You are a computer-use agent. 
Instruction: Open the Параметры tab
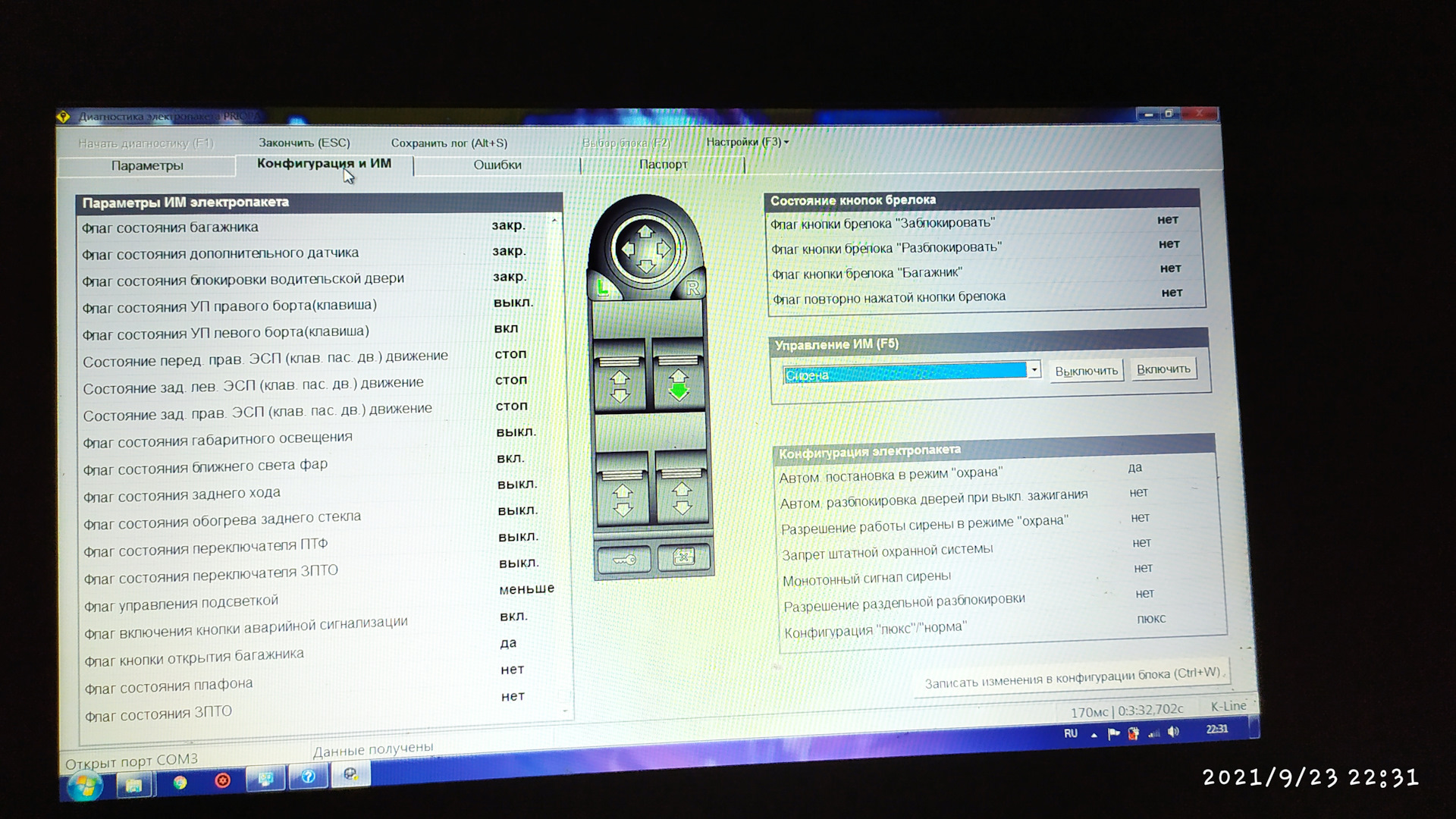tap(147, 166)
